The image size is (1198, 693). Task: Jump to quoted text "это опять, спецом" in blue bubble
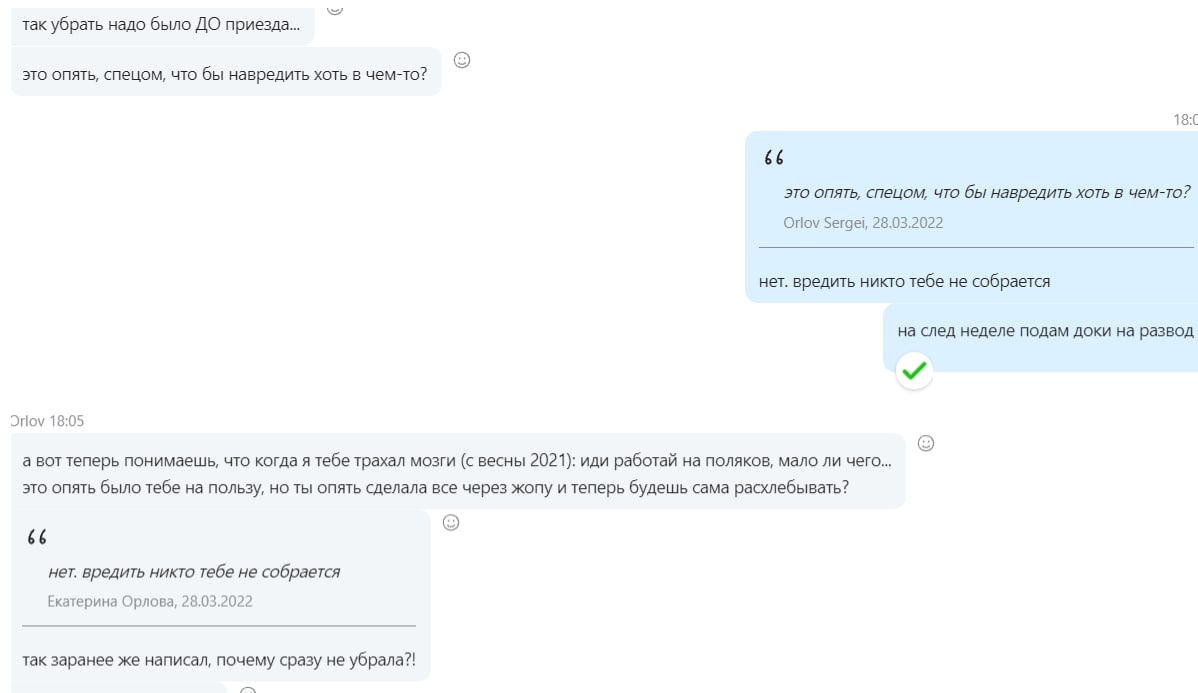coord(986,193)
